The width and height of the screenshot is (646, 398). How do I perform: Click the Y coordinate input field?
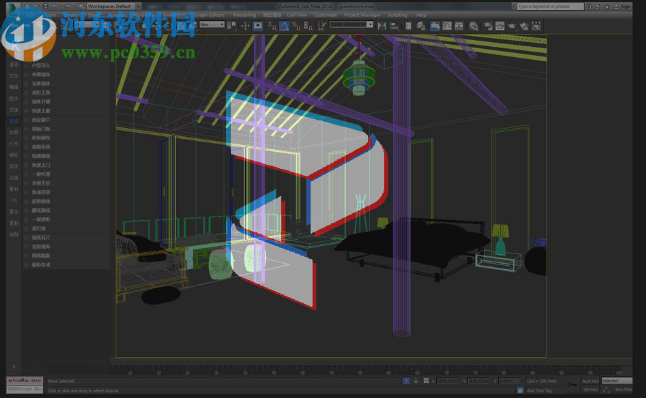478,381
